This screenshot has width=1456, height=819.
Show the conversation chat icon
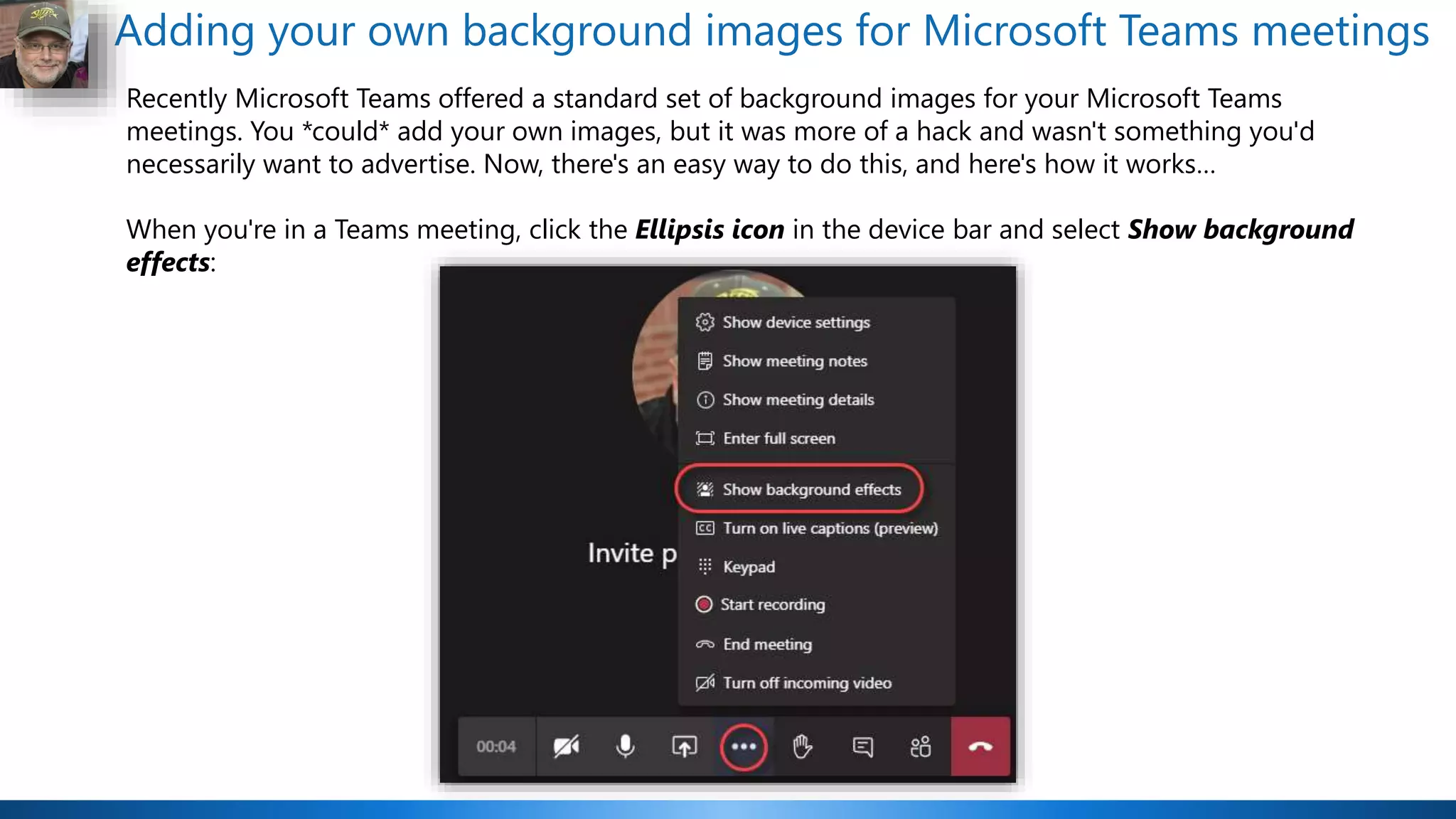point(862,746)
